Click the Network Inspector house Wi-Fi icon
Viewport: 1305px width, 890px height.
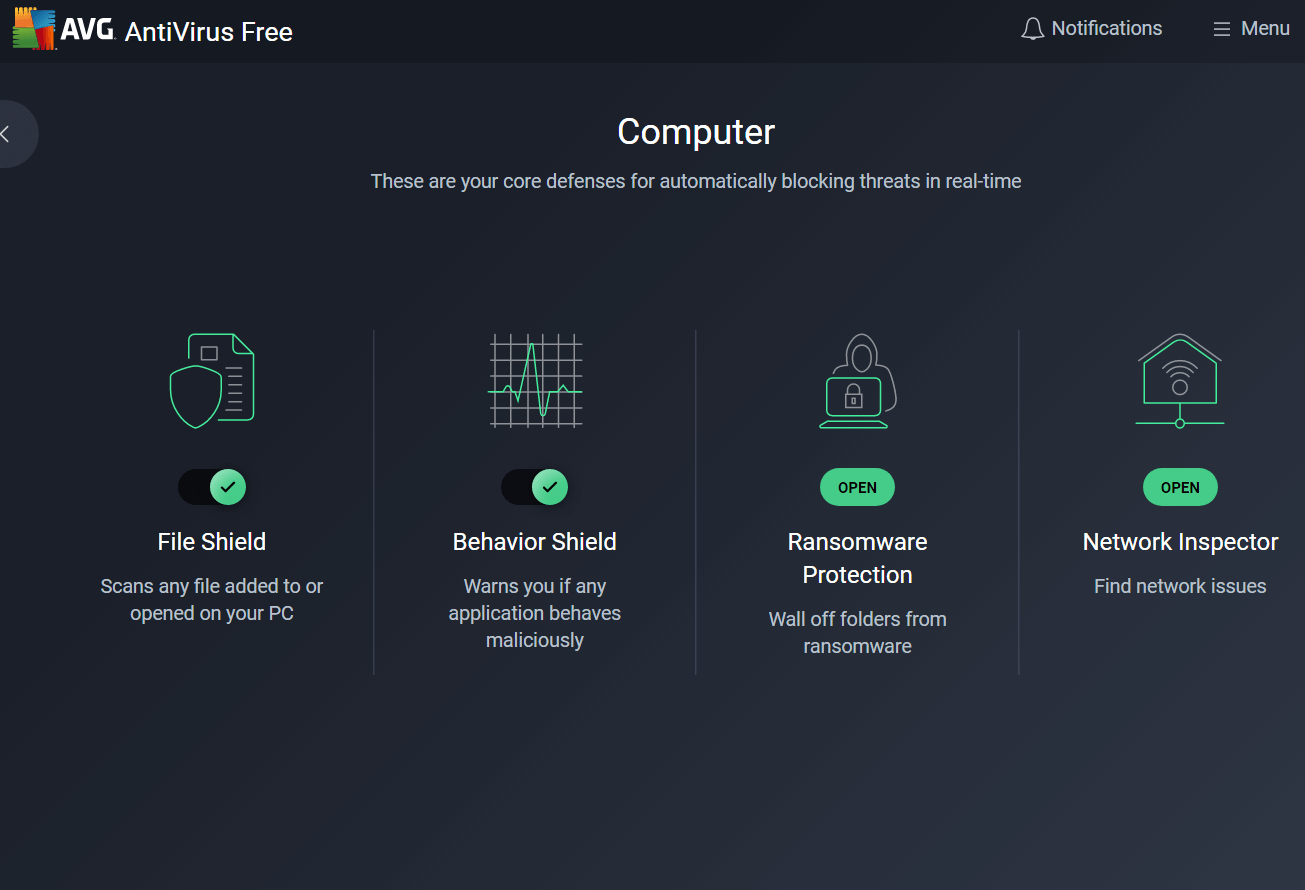(1180, 381)
